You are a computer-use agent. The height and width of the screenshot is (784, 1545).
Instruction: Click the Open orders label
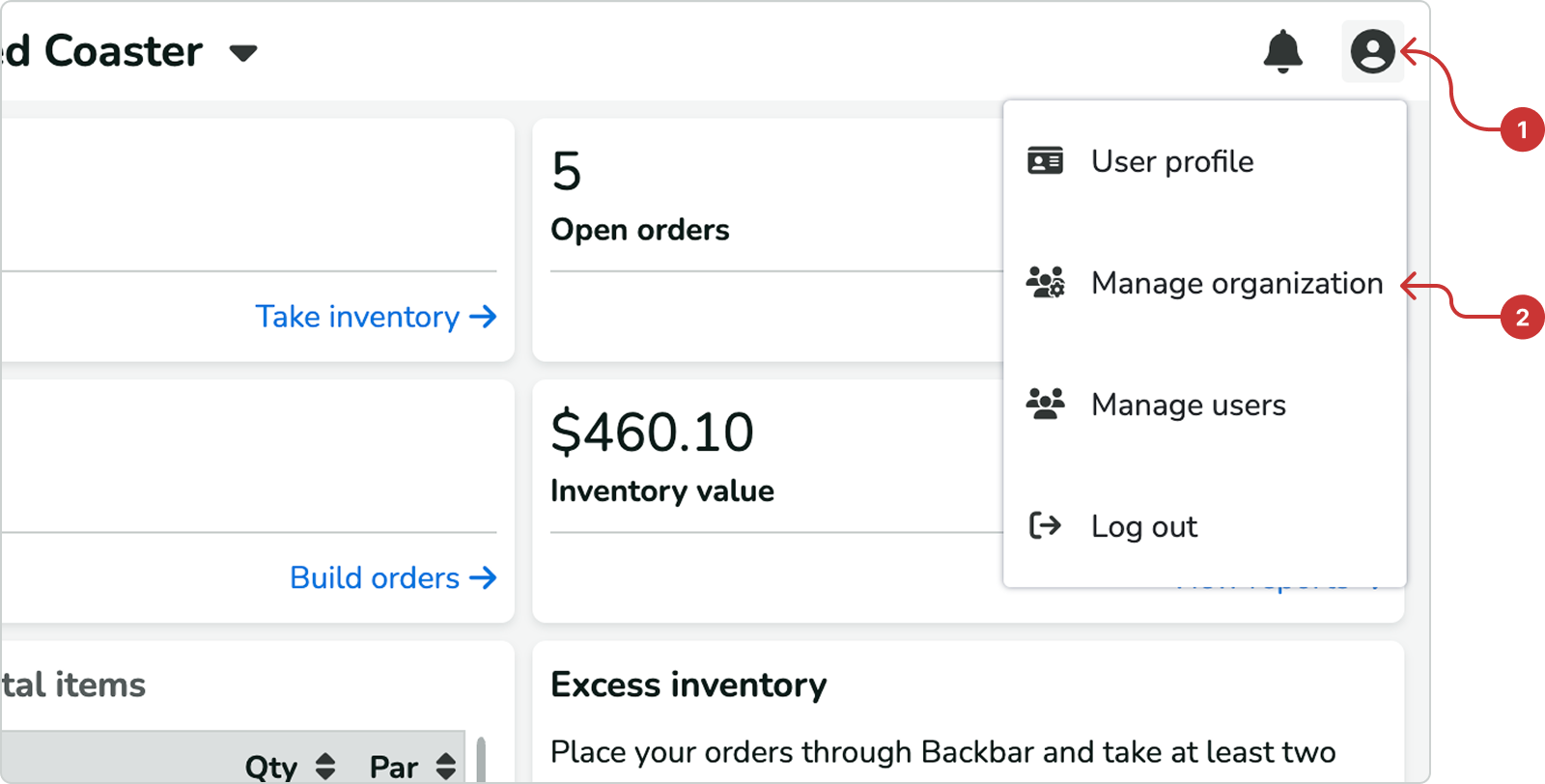point(640,230)
